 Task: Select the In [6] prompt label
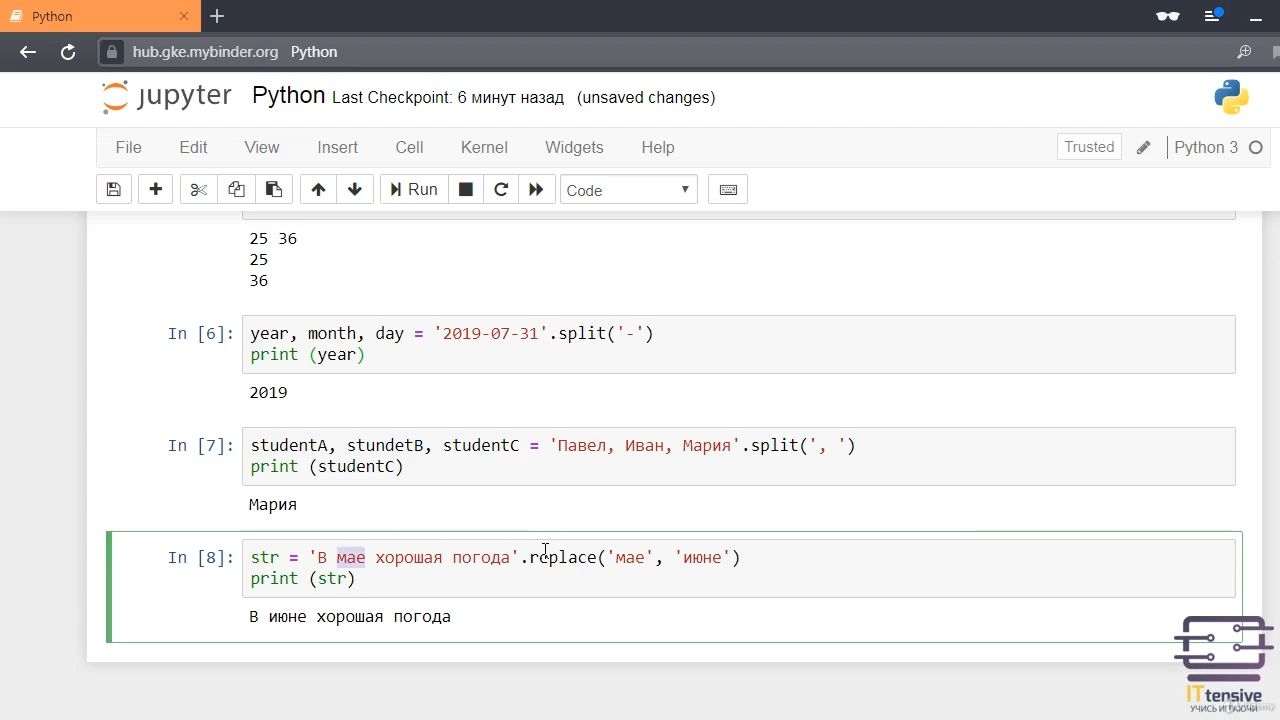point(200,334)
